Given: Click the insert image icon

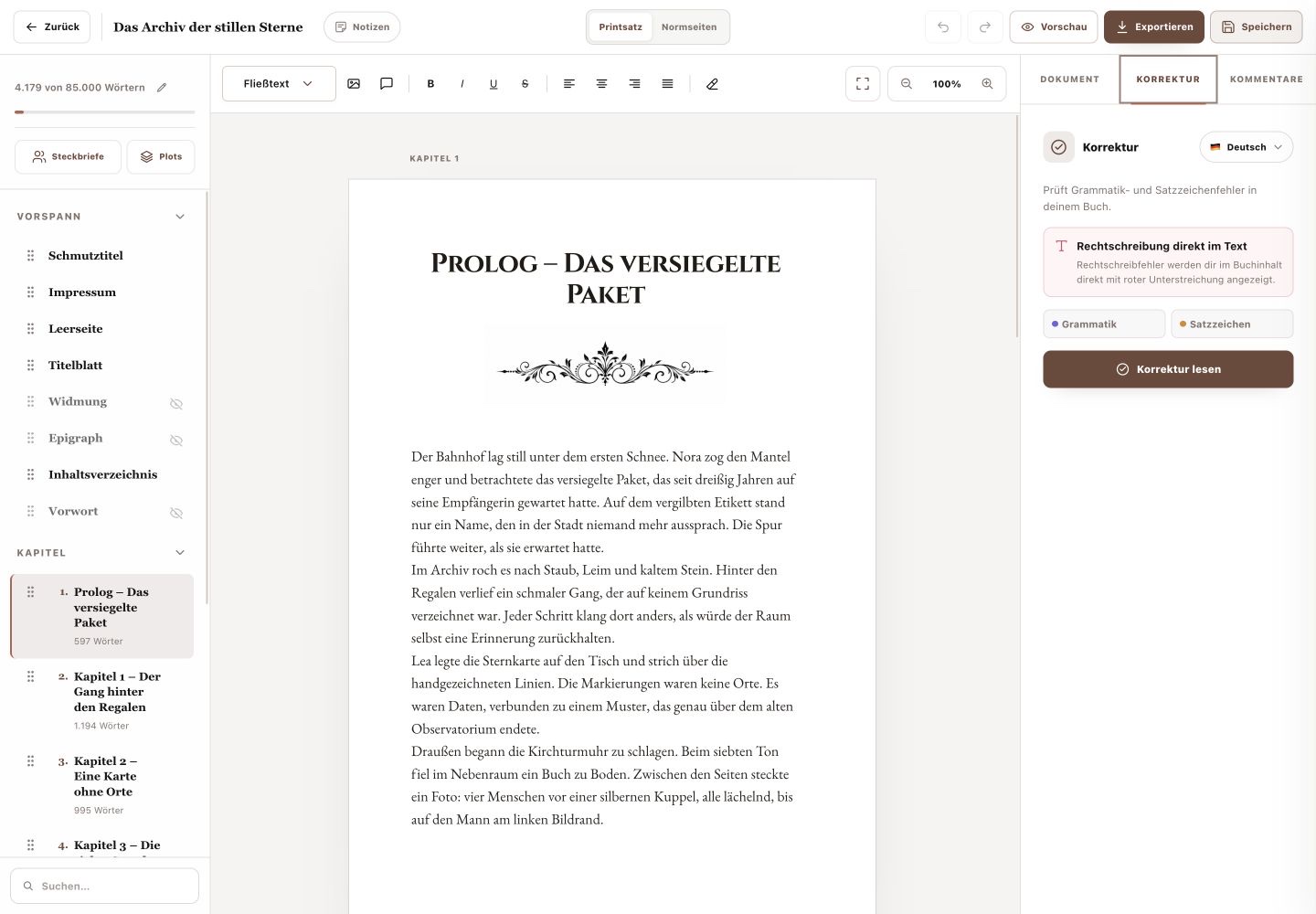Looking at the screenshot, I should [354, 83].
